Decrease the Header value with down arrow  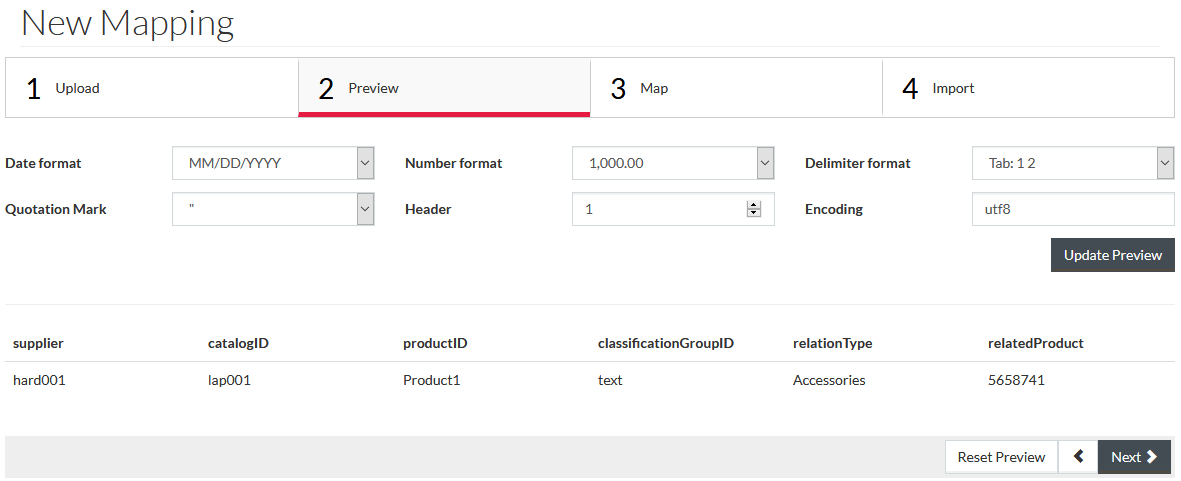753,214
